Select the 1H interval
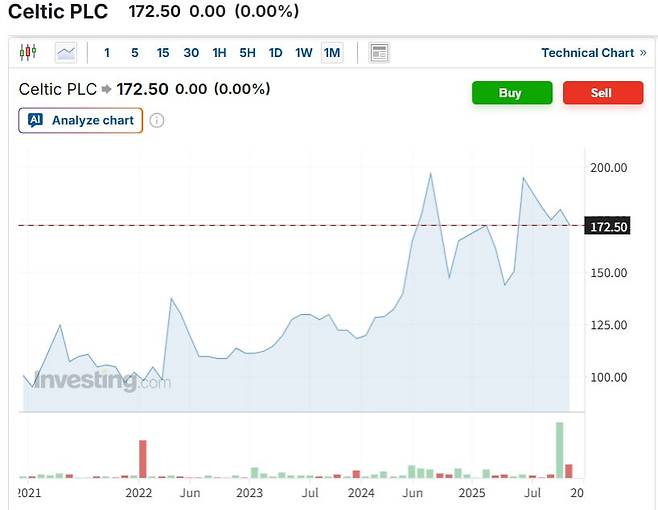The width and height of the screenshot is (658, 510). 219,53
